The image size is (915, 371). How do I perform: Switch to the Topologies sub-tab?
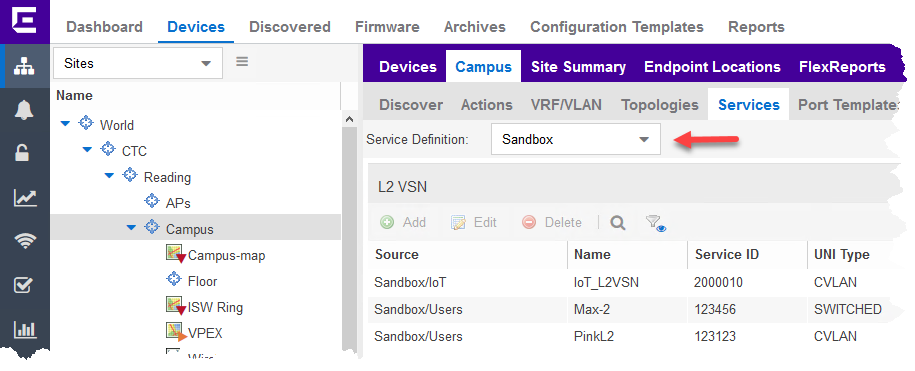[x=659, y=105]
